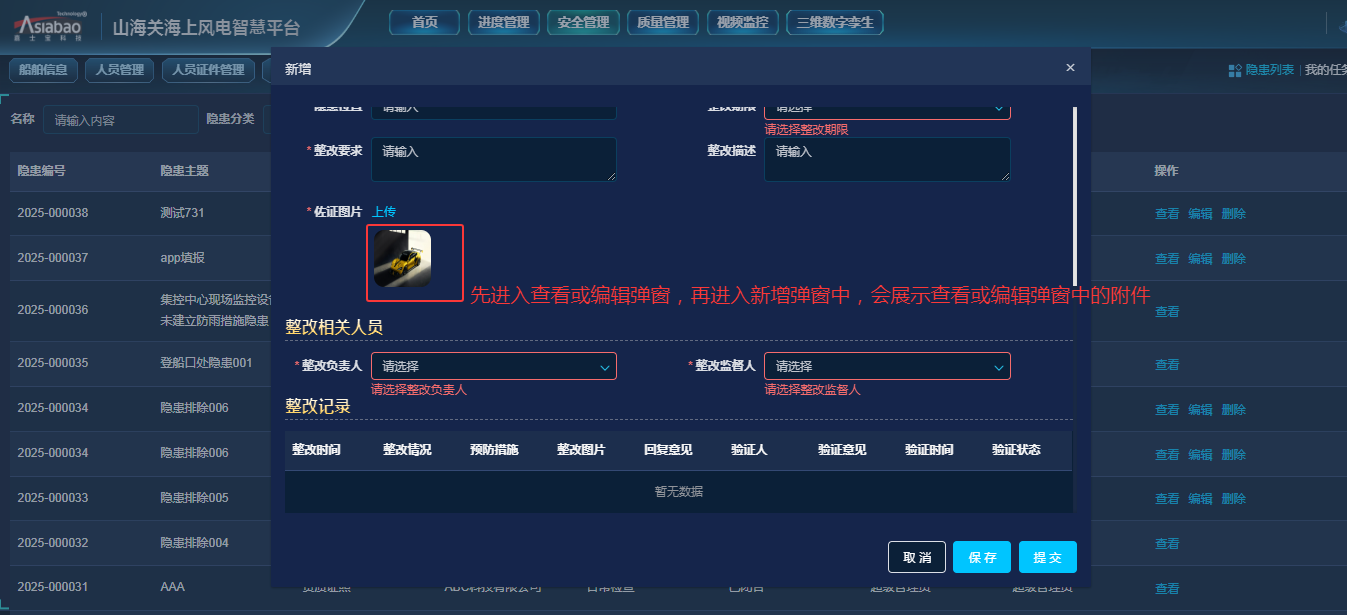The width and height of the screenshot is (1347, 615).
Task: Select the 人员管理 sub-tab
Action: pos(120,70)
